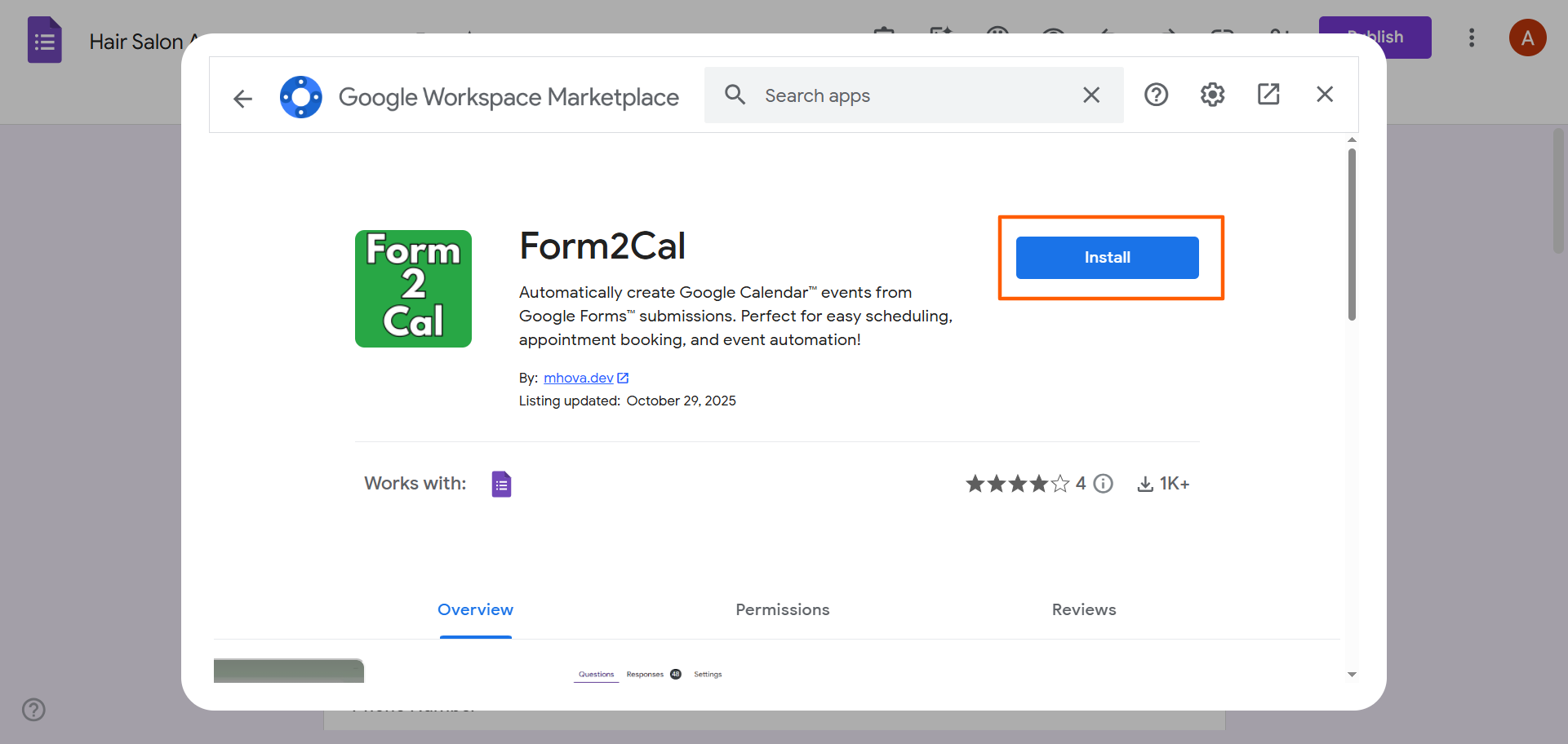Click the Publish button
The height and width of the screenshot is (744, 1568).
point(1375,37)
